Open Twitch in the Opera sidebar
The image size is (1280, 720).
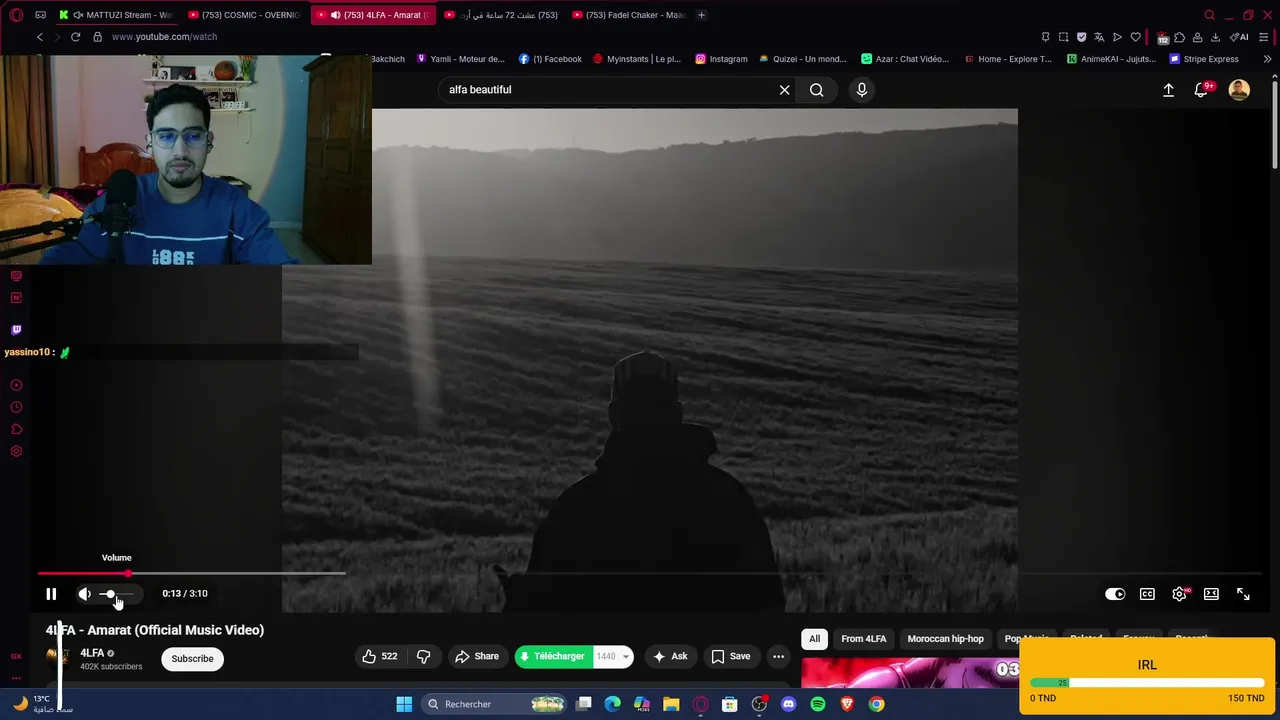tap(16, 330)
